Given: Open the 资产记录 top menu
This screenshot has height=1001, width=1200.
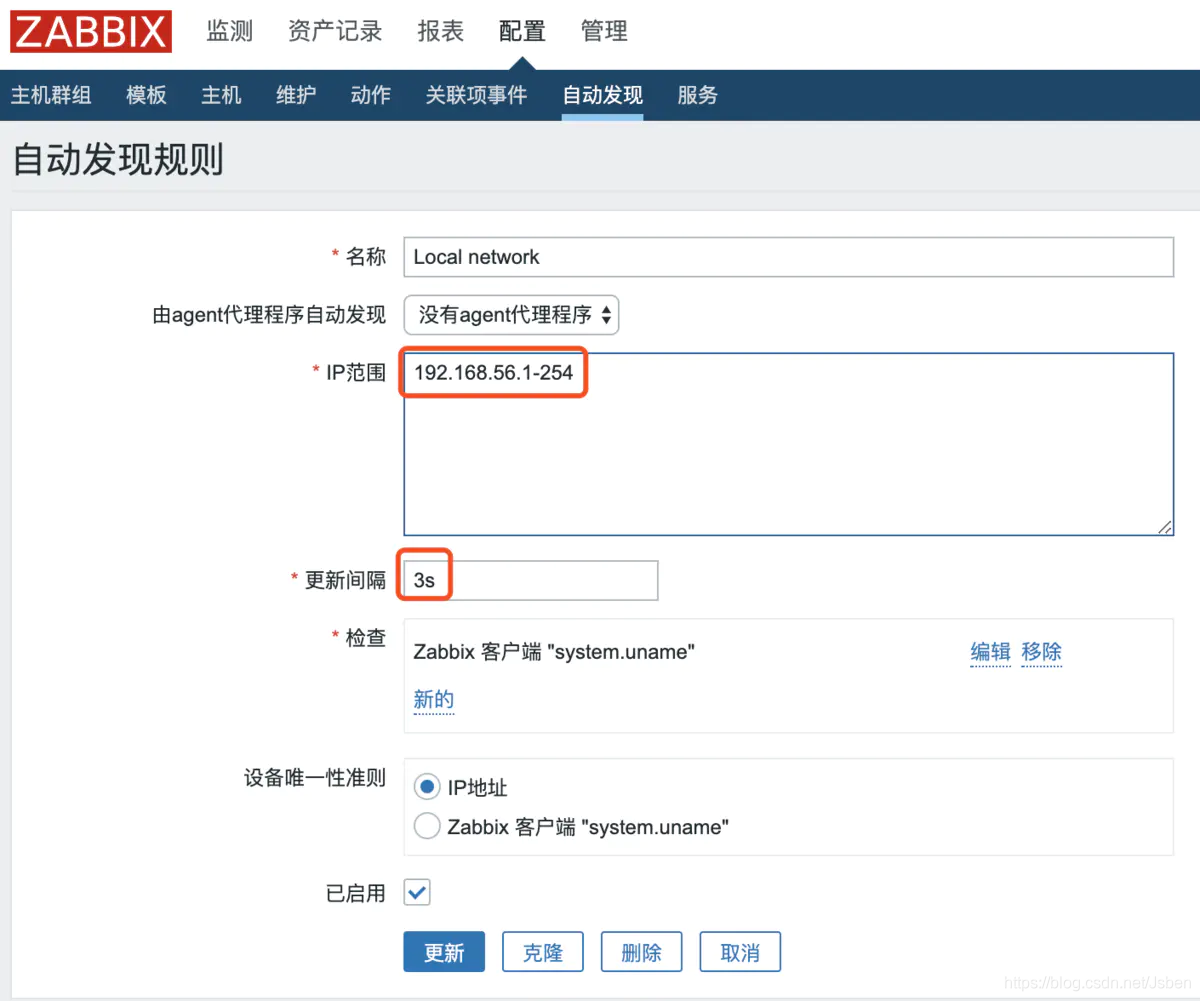Looking at the screenshot, I should point(335,32).
